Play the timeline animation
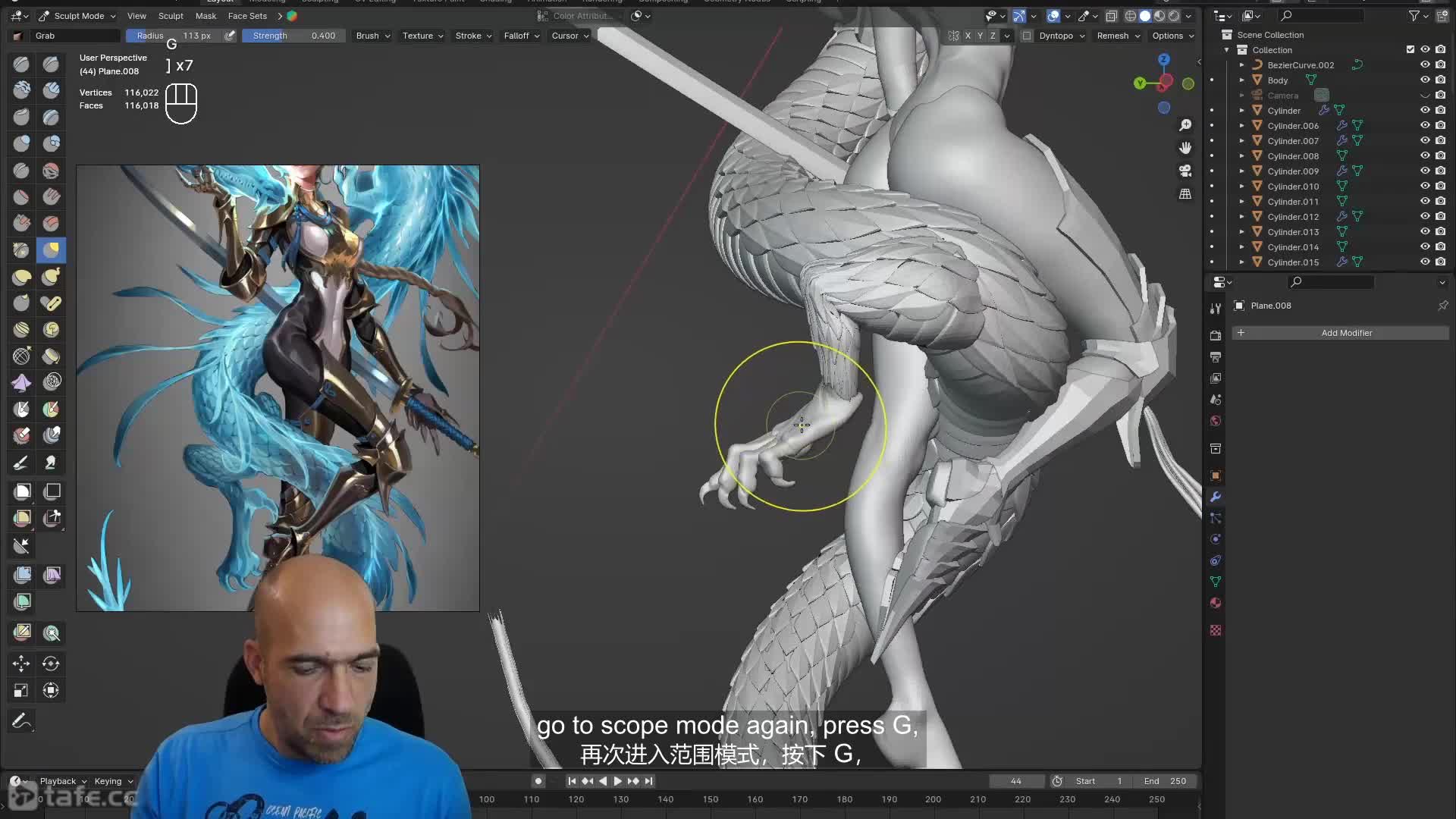1456x819 pixels. 617,781
